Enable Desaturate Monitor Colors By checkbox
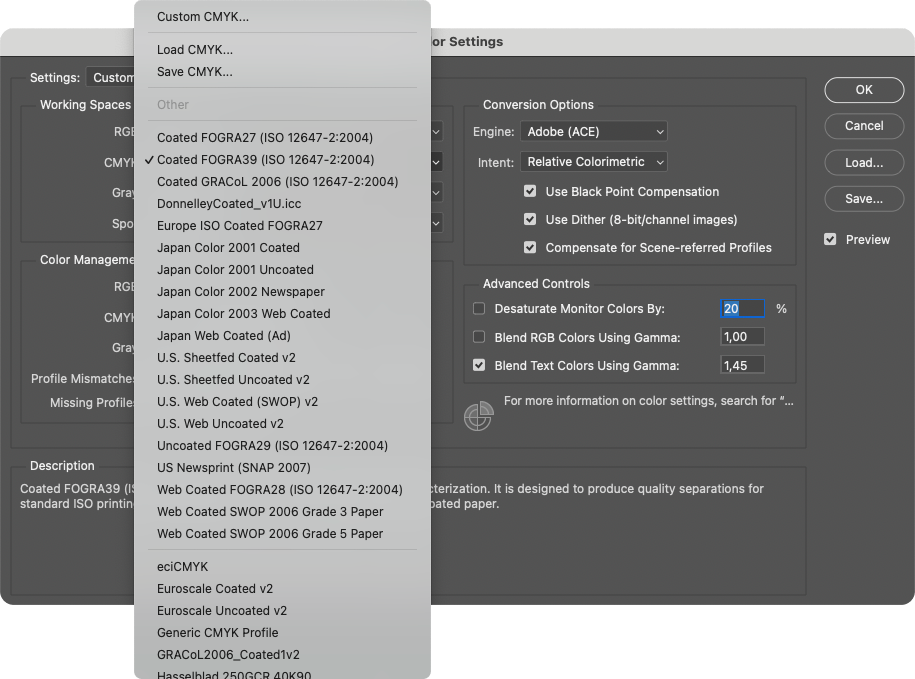The height and width of the screenshot is (679, 915). click(479, 309)
